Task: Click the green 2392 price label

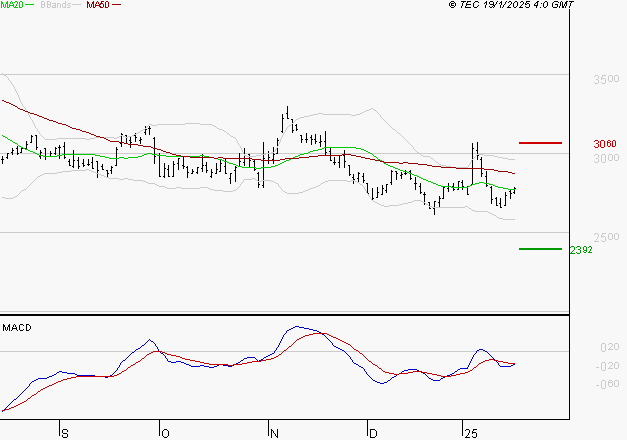Action: [581, 250]
